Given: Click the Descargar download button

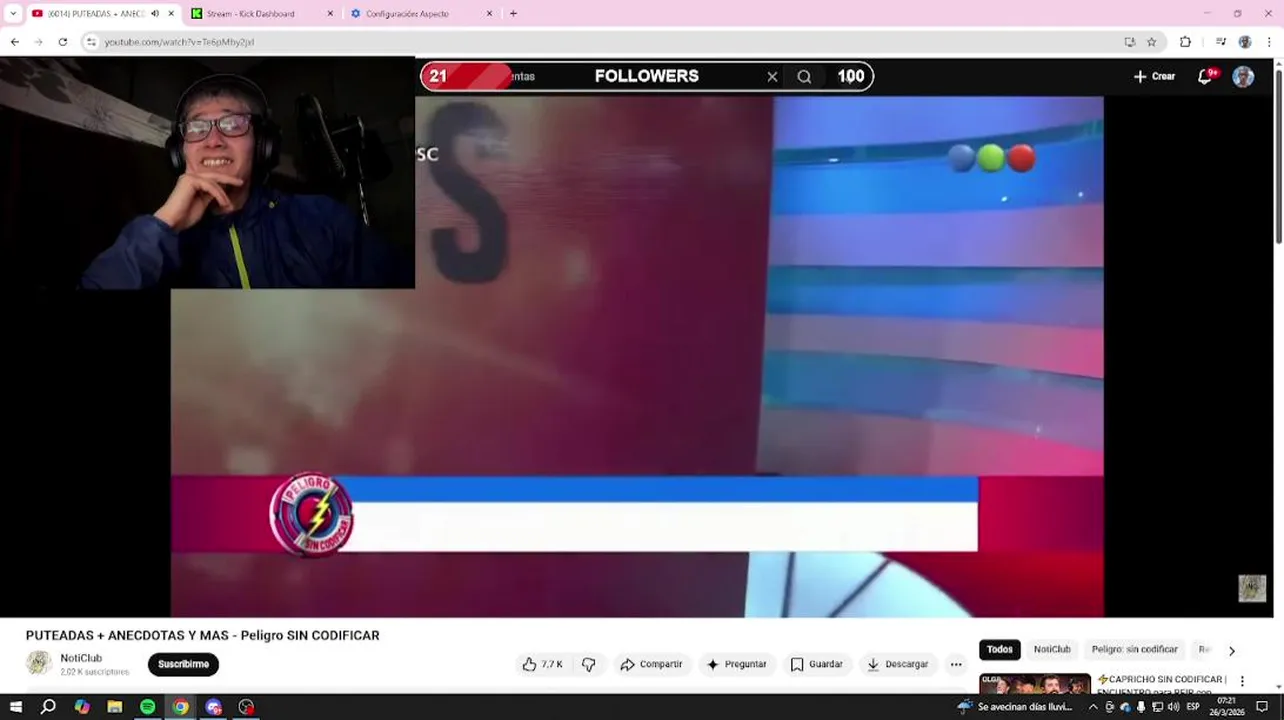Looking at the screenshot, I should point(897,664).
